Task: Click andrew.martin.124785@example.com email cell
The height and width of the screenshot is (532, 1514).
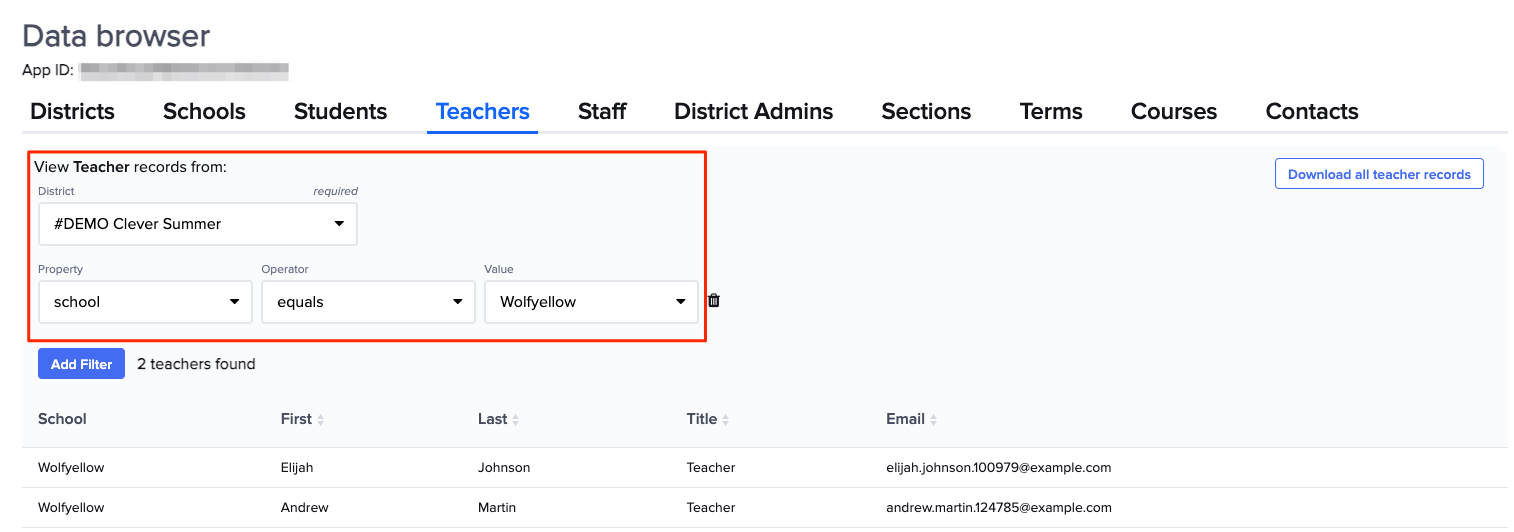Action: 998,507
